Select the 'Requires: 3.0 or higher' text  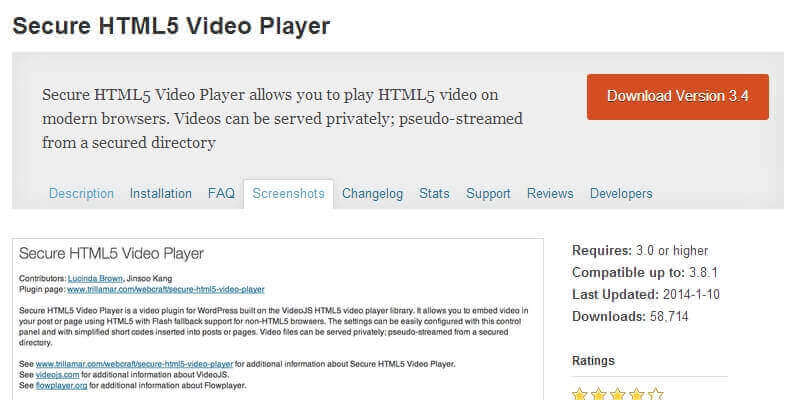[640, 251]
